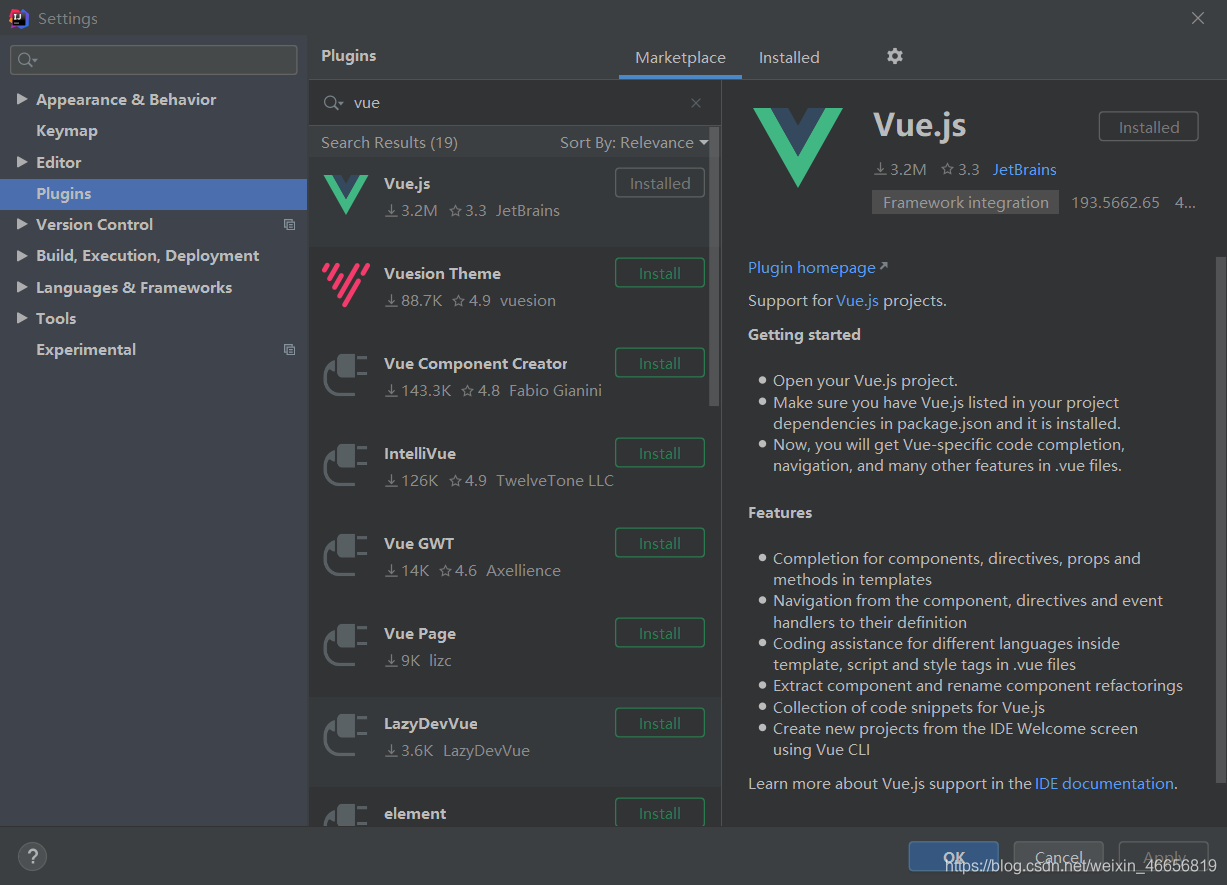Select the LazyDevVue plugin title

tap(431, 724)
